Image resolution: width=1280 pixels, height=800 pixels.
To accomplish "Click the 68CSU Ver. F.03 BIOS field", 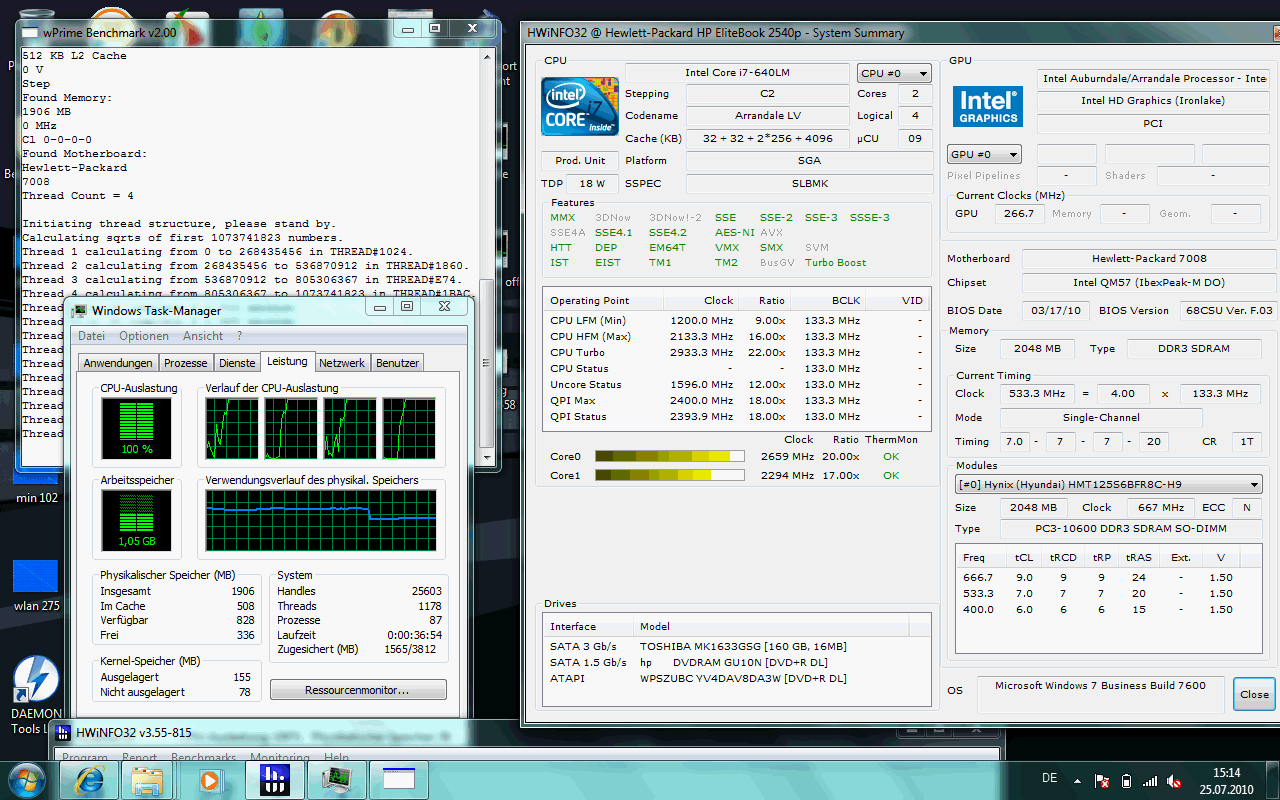I will 1226,310.
